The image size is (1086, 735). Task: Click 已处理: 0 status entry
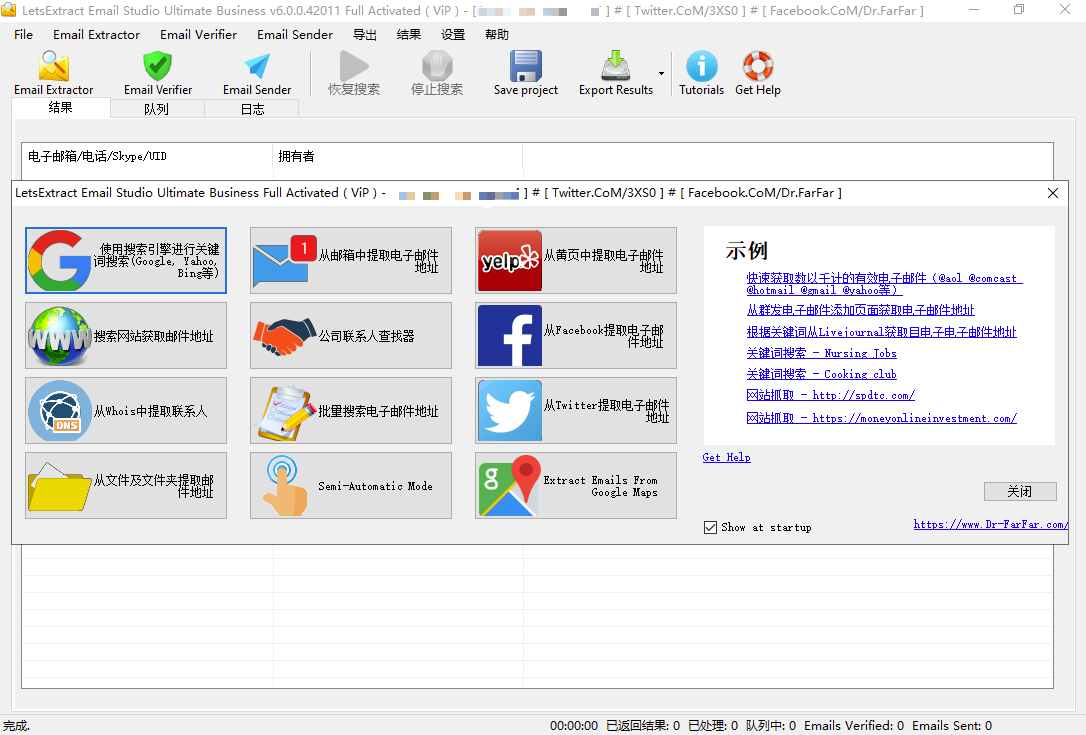(713, 725)
